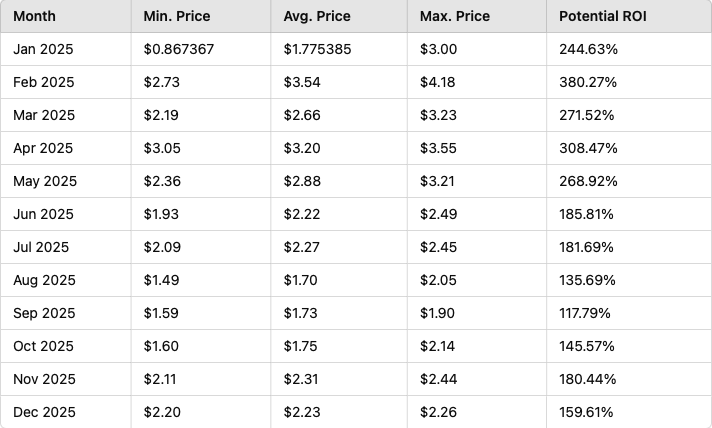Click the 117.79% ROI cell
Image resolution: width=712 pixels, height=428 pixels.
tap(586, 313)
